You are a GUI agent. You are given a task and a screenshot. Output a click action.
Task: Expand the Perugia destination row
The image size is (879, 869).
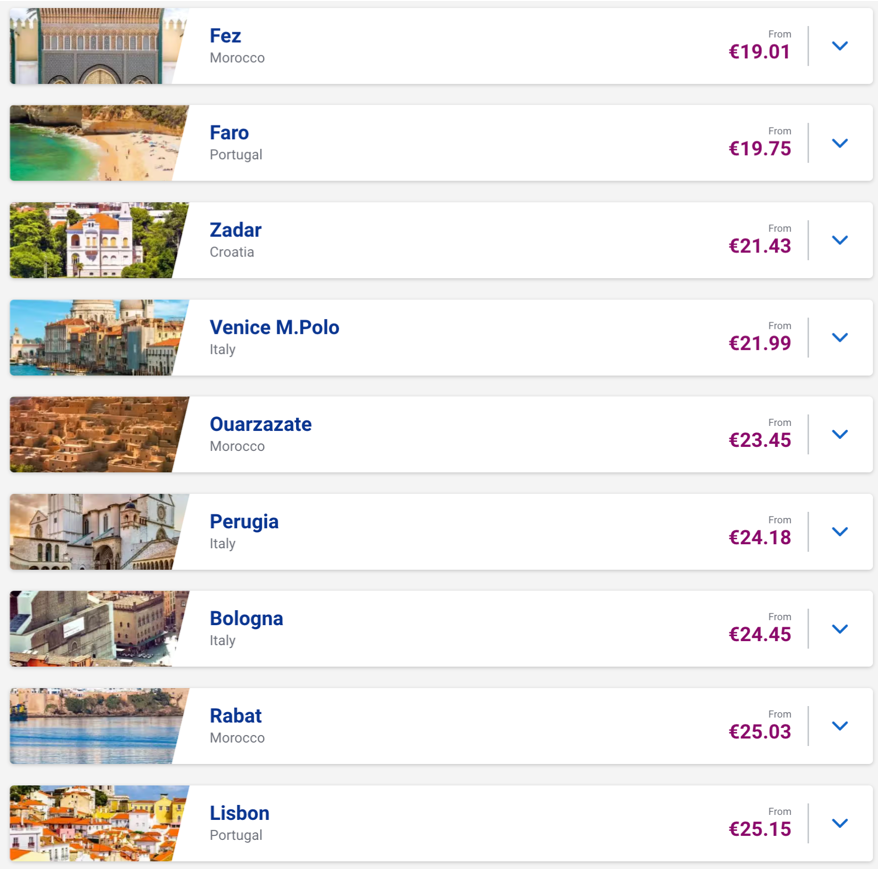click(840, 531)
